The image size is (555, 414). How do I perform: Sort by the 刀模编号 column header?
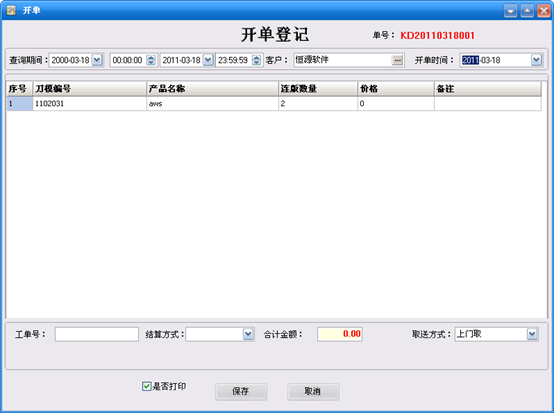pos(90,89)
